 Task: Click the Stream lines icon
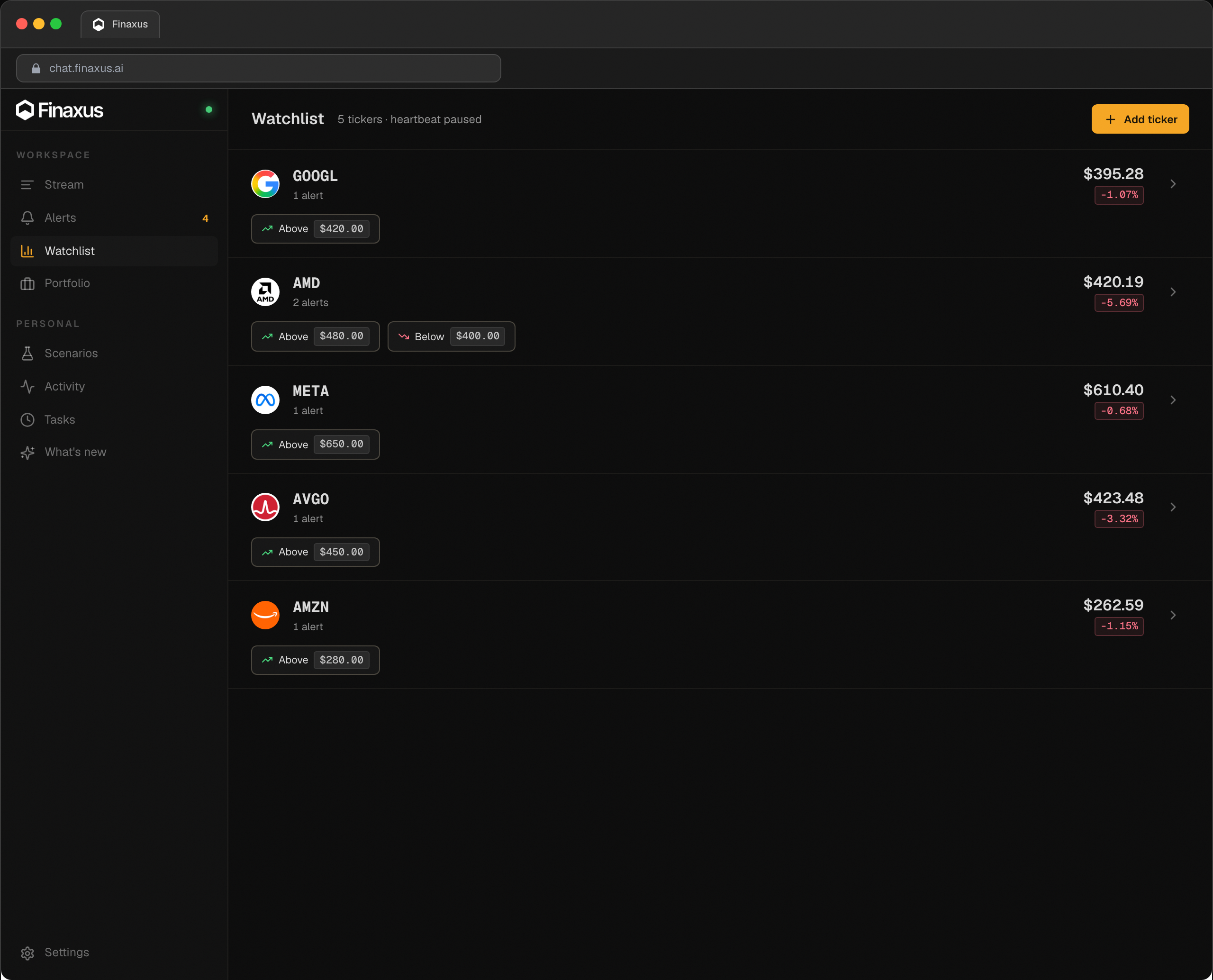[x=27, y=185]
